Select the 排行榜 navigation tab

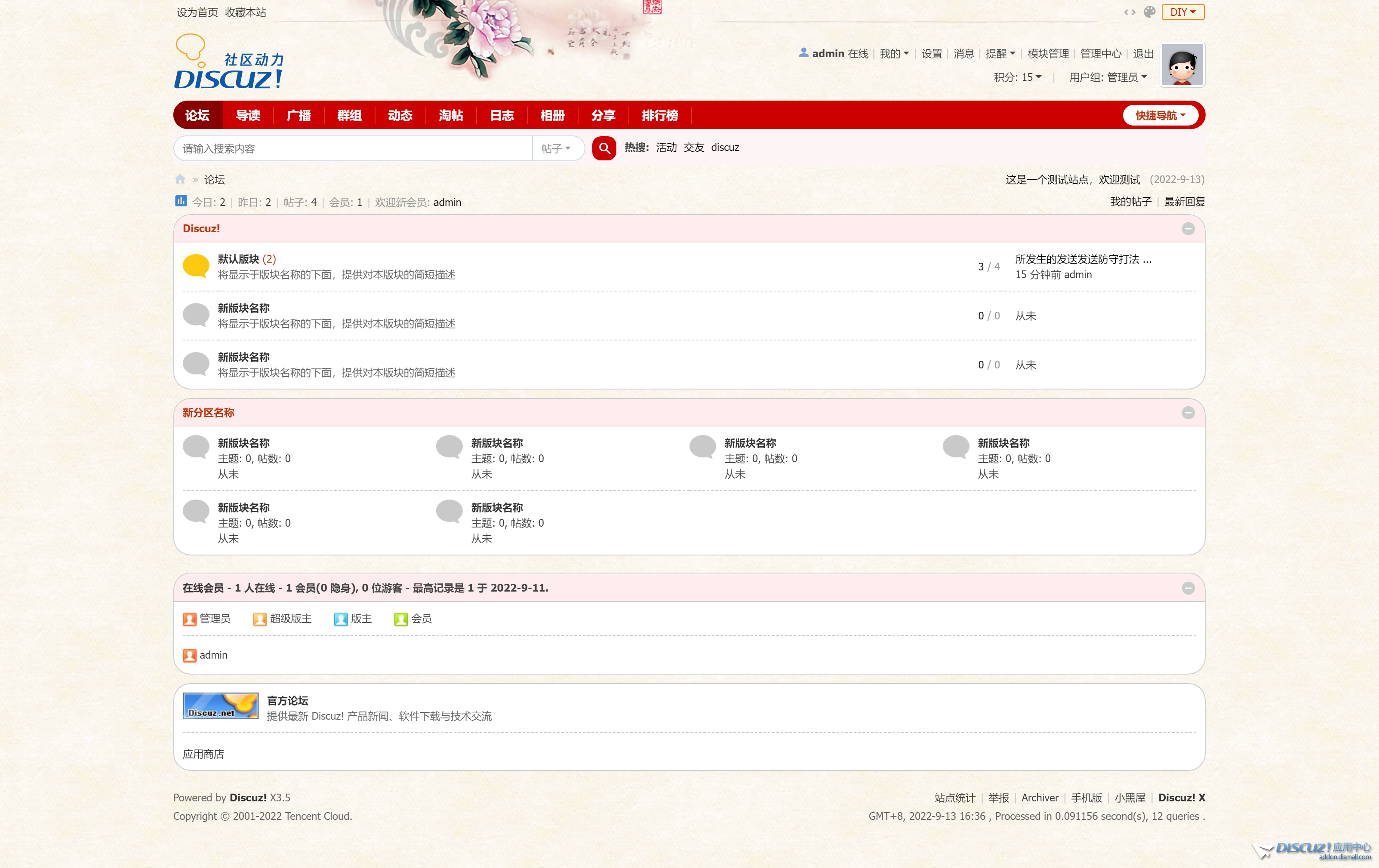(660, 115)
